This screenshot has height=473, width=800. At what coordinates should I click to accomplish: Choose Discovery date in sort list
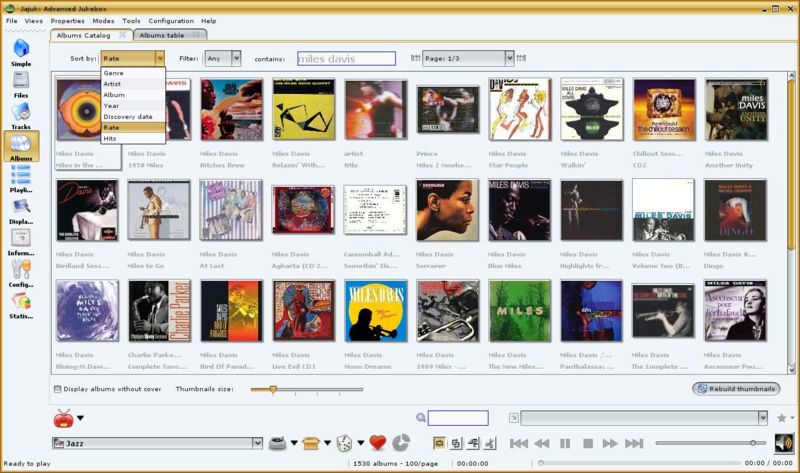pos(128,116)
